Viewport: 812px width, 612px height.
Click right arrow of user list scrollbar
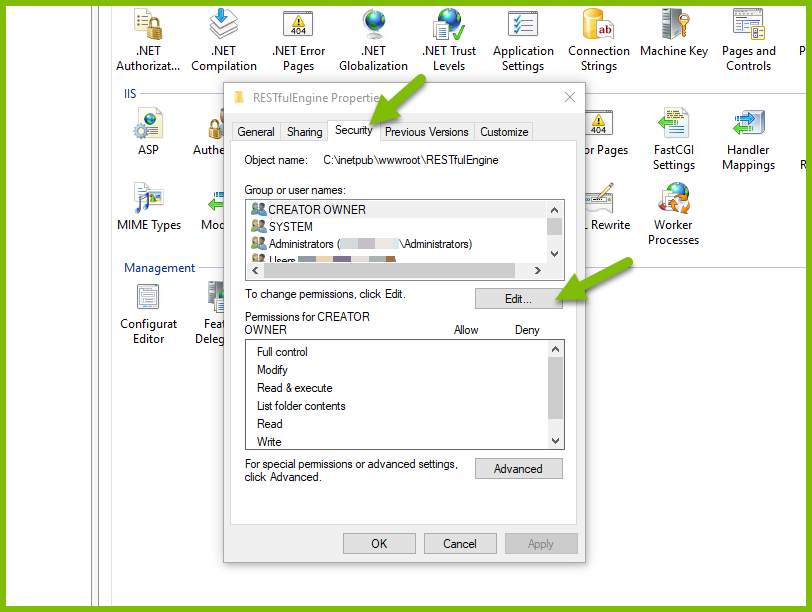click(538, 270)
